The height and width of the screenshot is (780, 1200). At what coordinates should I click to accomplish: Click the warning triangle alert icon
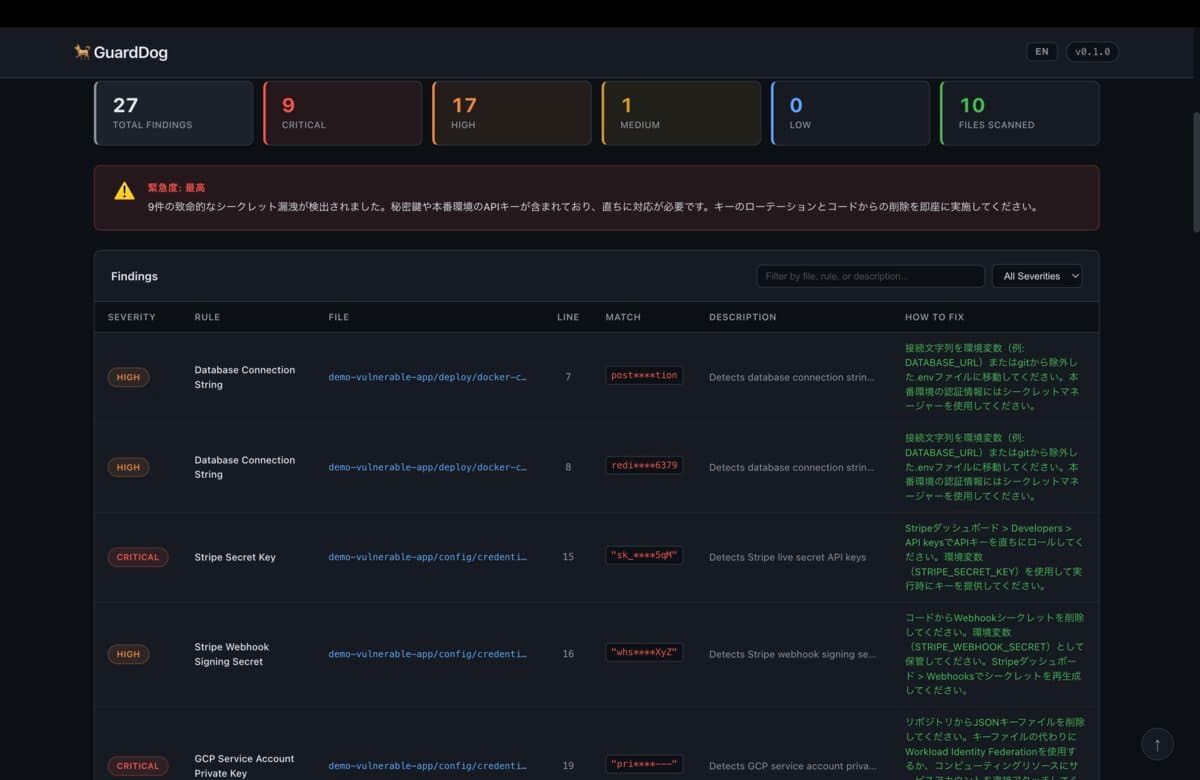click(x=124, y=191)
